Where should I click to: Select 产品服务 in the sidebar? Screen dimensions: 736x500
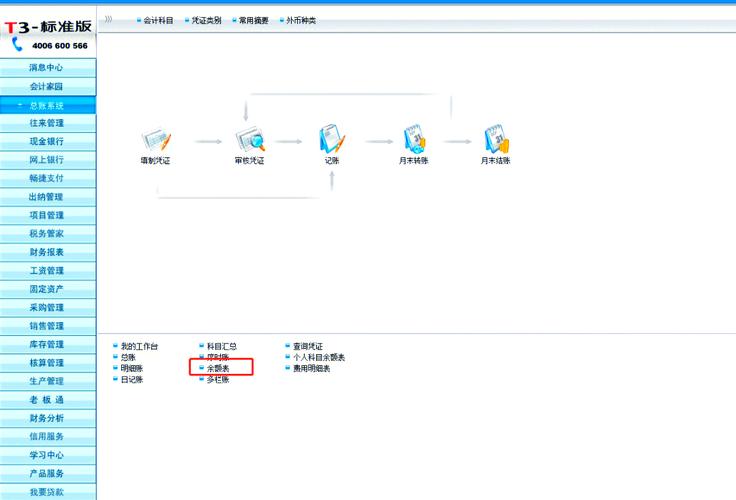[x=48, y=473]
